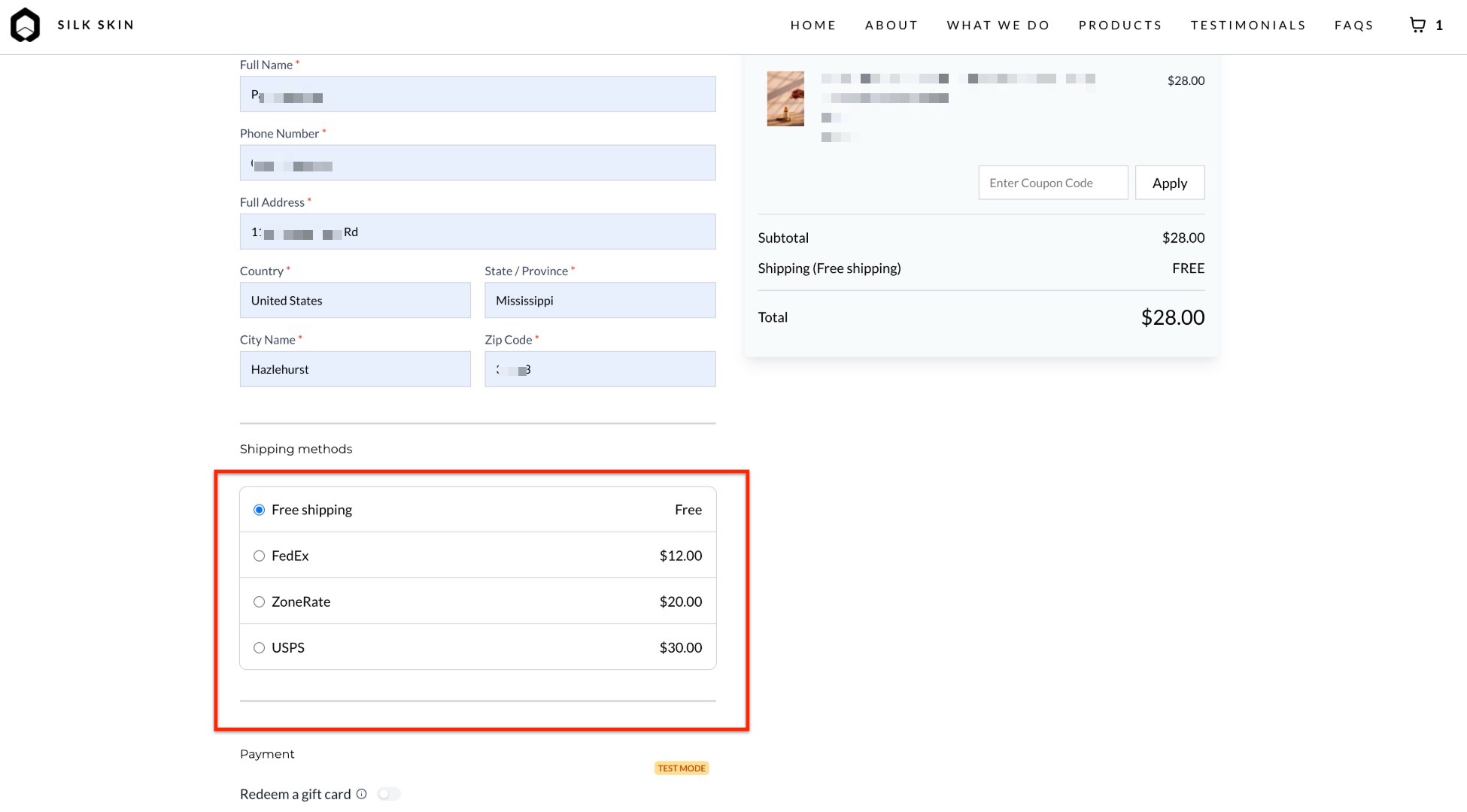
Task: Select the Zip Code input field
Action: pyautogui.click(x=600, y=369)
